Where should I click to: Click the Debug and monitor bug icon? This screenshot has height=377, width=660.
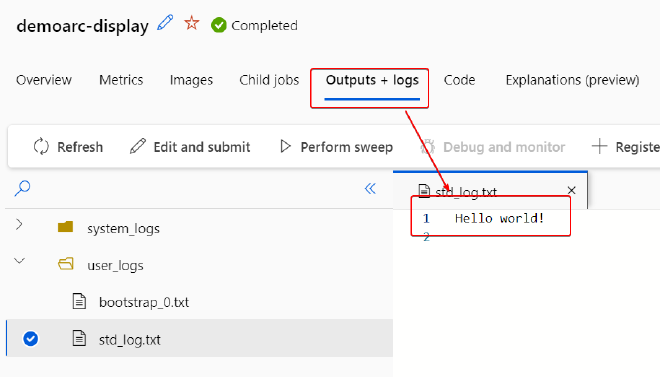(x=428, y=147)
